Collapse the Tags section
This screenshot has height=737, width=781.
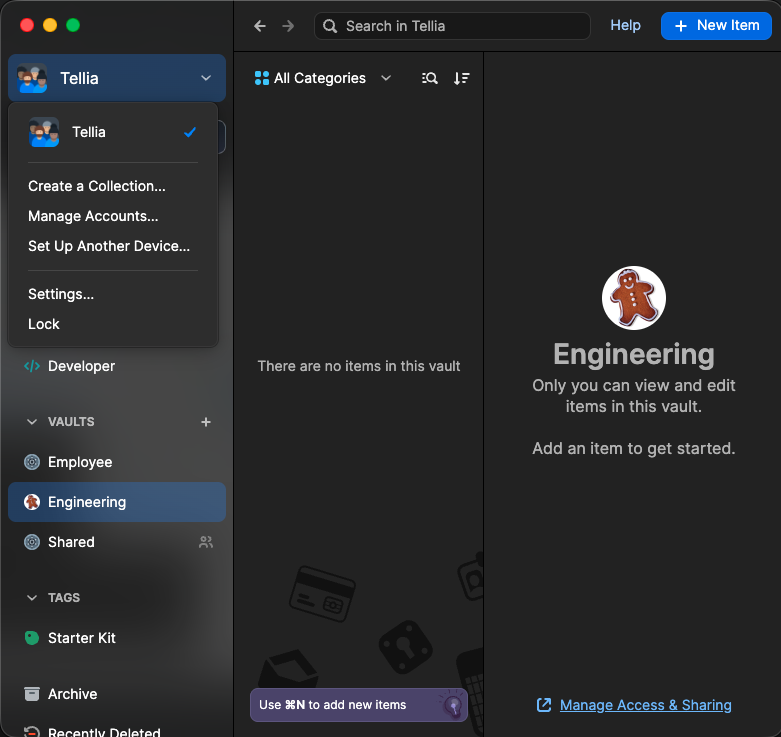point(32,598)
